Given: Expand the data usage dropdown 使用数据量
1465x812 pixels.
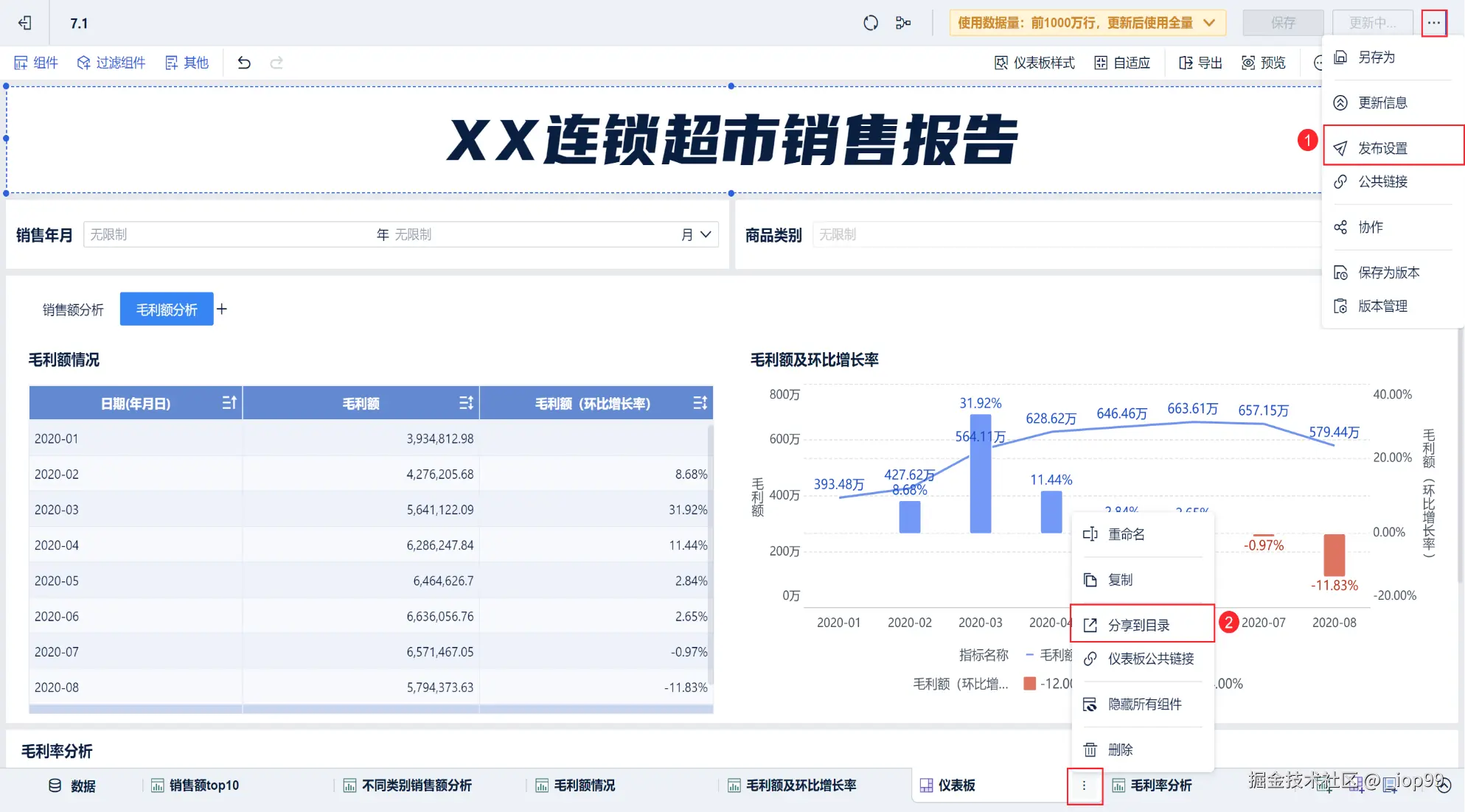Looking at the screenshot, I should (1087, 23).
